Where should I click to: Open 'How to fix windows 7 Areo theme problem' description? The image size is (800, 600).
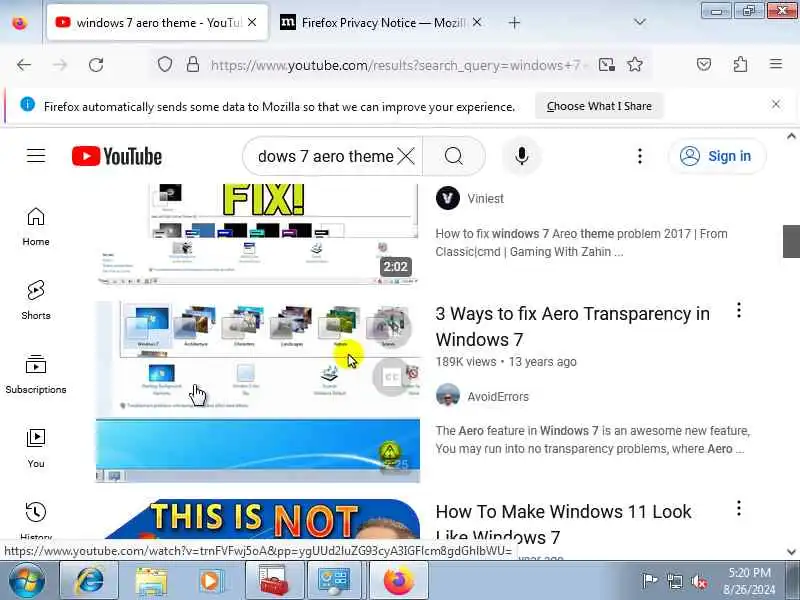582,243
